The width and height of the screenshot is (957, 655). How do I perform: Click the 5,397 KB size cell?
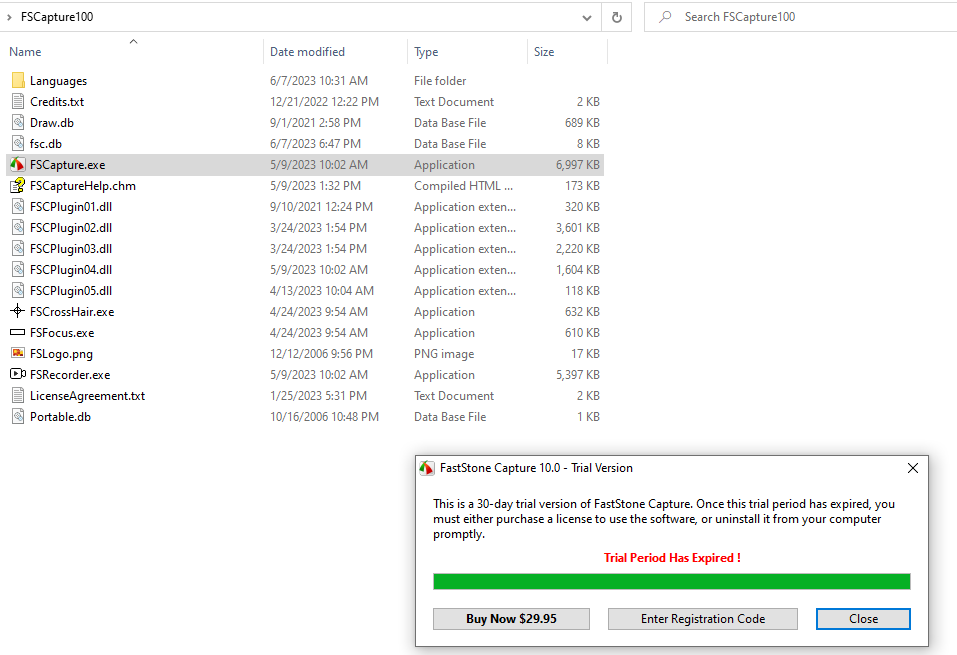[x=577, y=374]
